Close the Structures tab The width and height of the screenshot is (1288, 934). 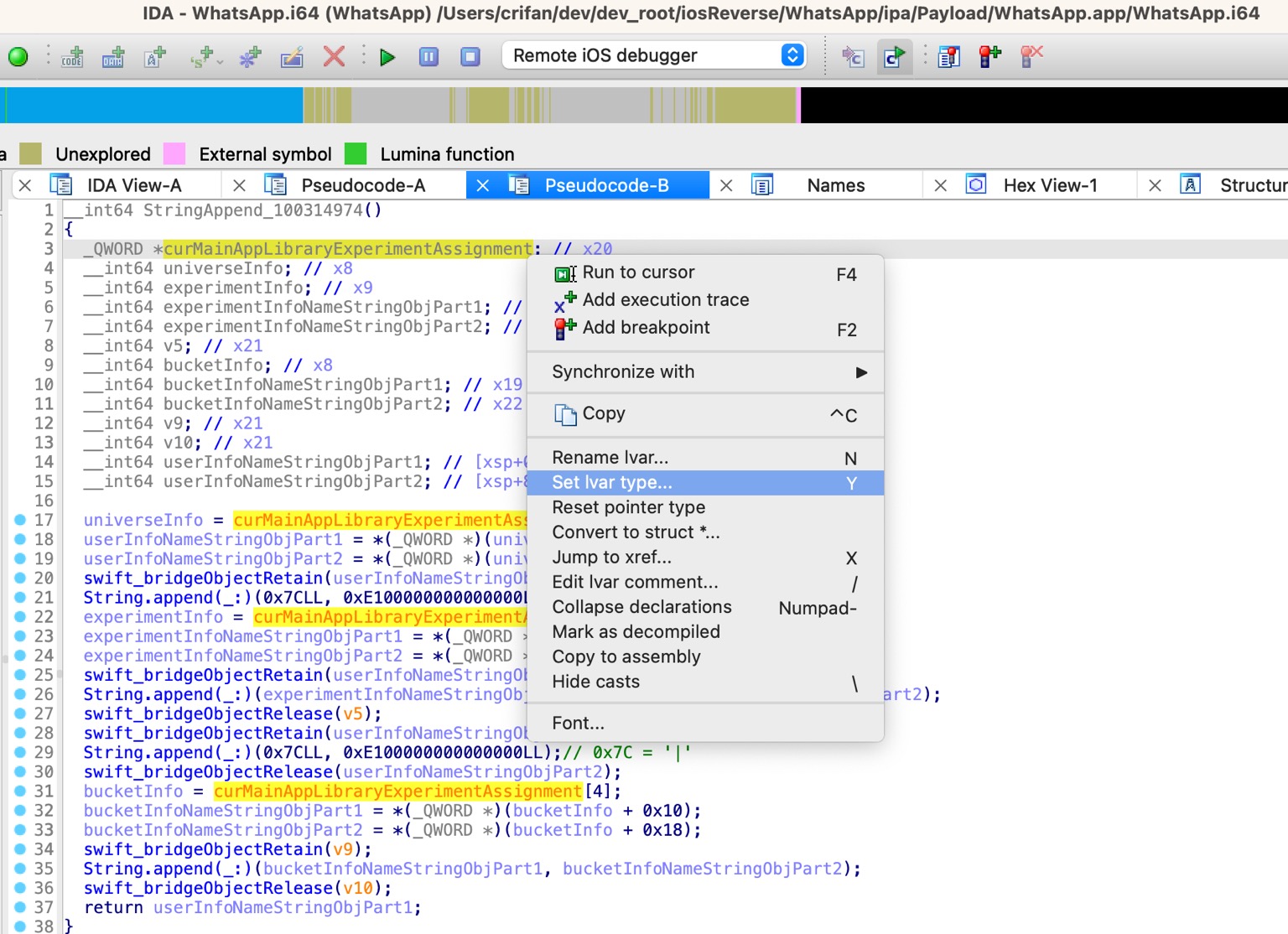1155,185
